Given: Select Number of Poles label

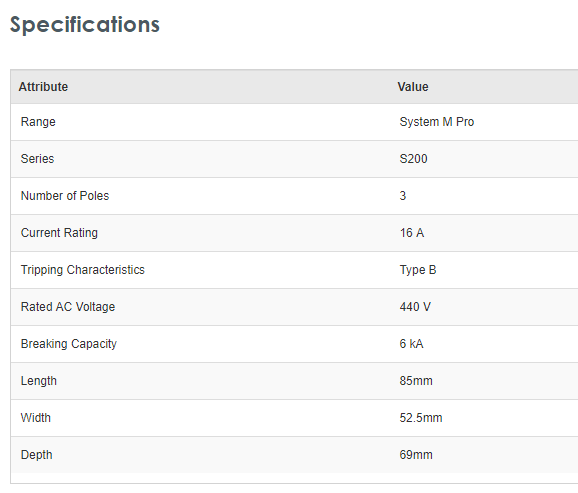Looking at the screenshot, I should tap(65, 196).
